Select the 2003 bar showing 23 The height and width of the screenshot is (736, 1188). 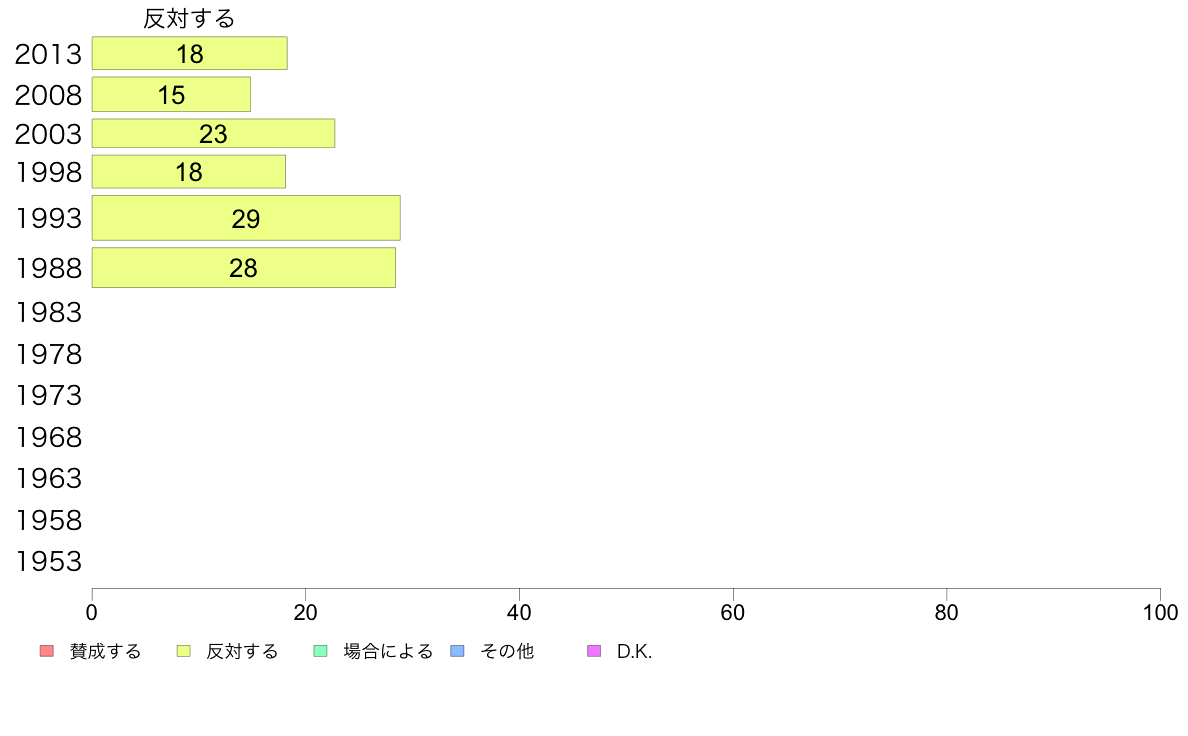214,133
